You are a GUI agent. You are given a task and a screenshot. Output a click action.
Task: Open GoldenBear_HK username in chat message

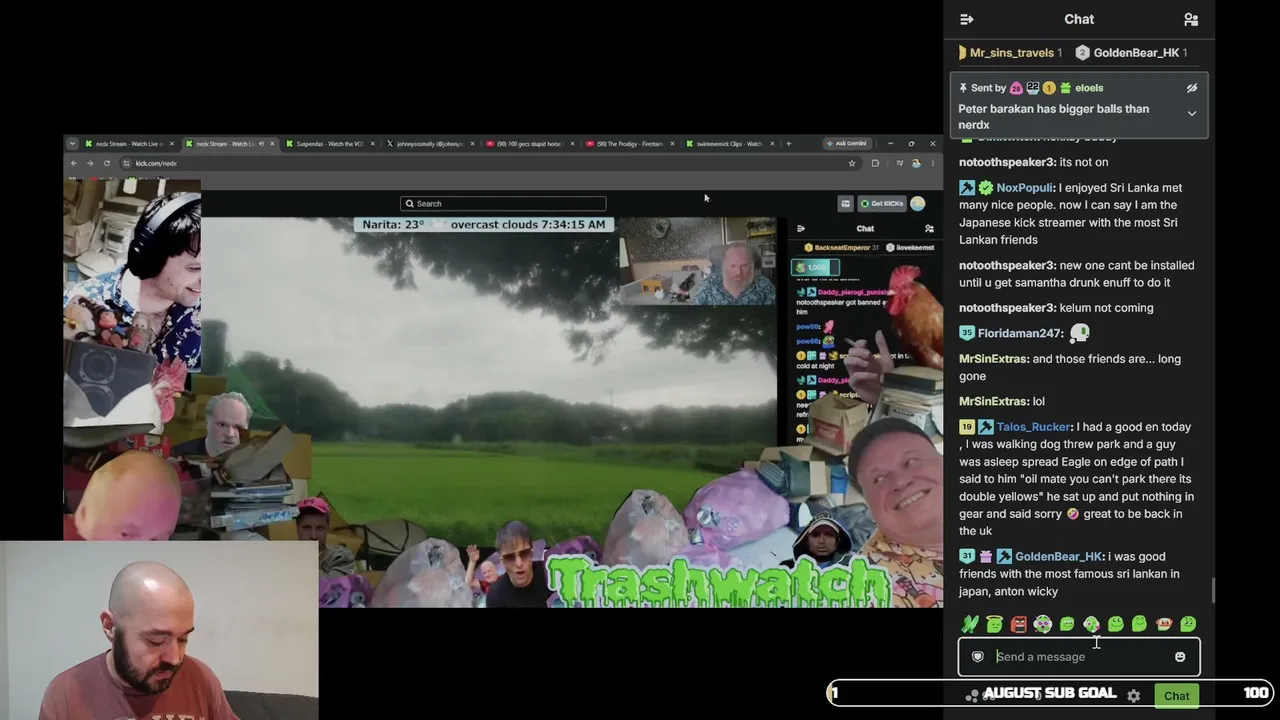[1059, 556]
